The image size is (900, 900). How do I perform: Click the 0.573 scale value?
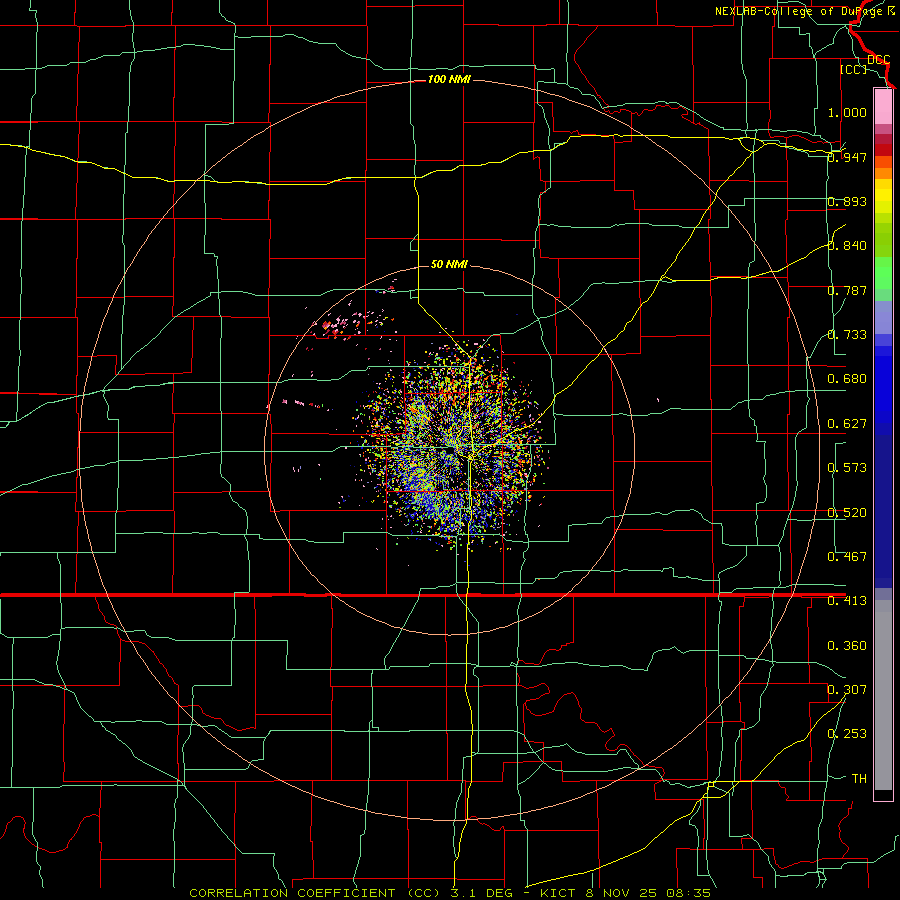tap(847, 468)
